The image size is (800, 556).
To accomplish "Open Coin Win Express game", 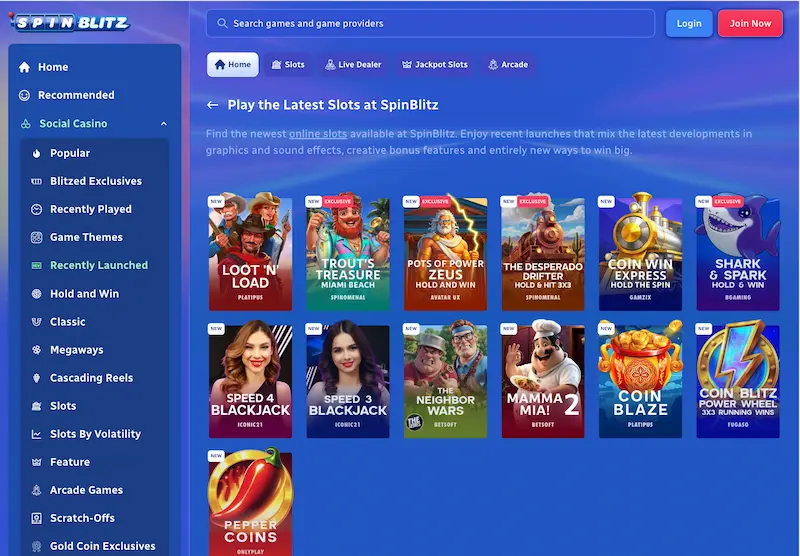I will tap(640, 252).
